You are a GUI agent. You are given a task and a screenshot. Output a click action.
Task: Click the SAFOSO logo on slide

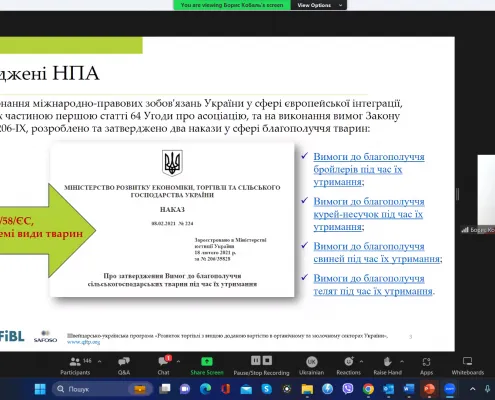click(x=45, y=336)
